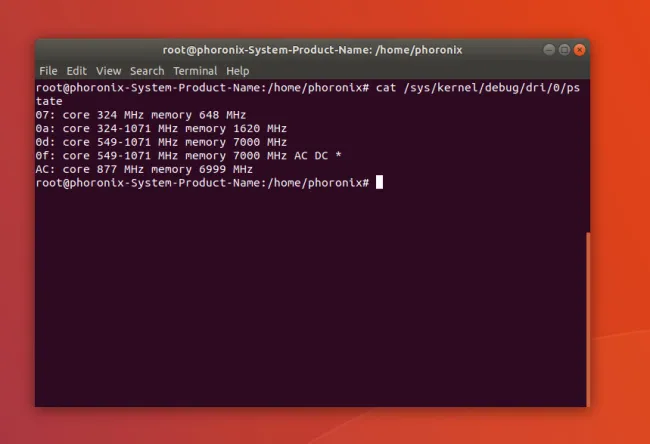The width and height of the screenshot is (650, 444).
Task: Close the terminal window
Action: pyautogui.click(x=580, y=50)
